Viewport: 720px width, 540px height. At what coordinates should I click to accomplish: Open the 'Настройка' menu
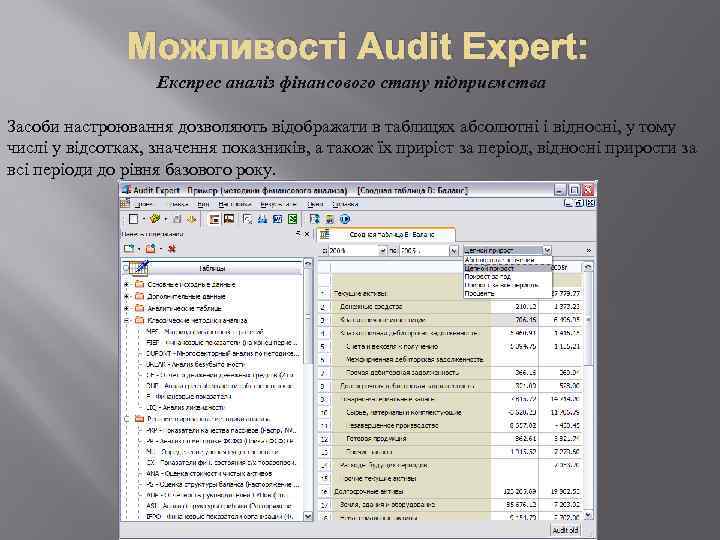[x=235, y=204]
